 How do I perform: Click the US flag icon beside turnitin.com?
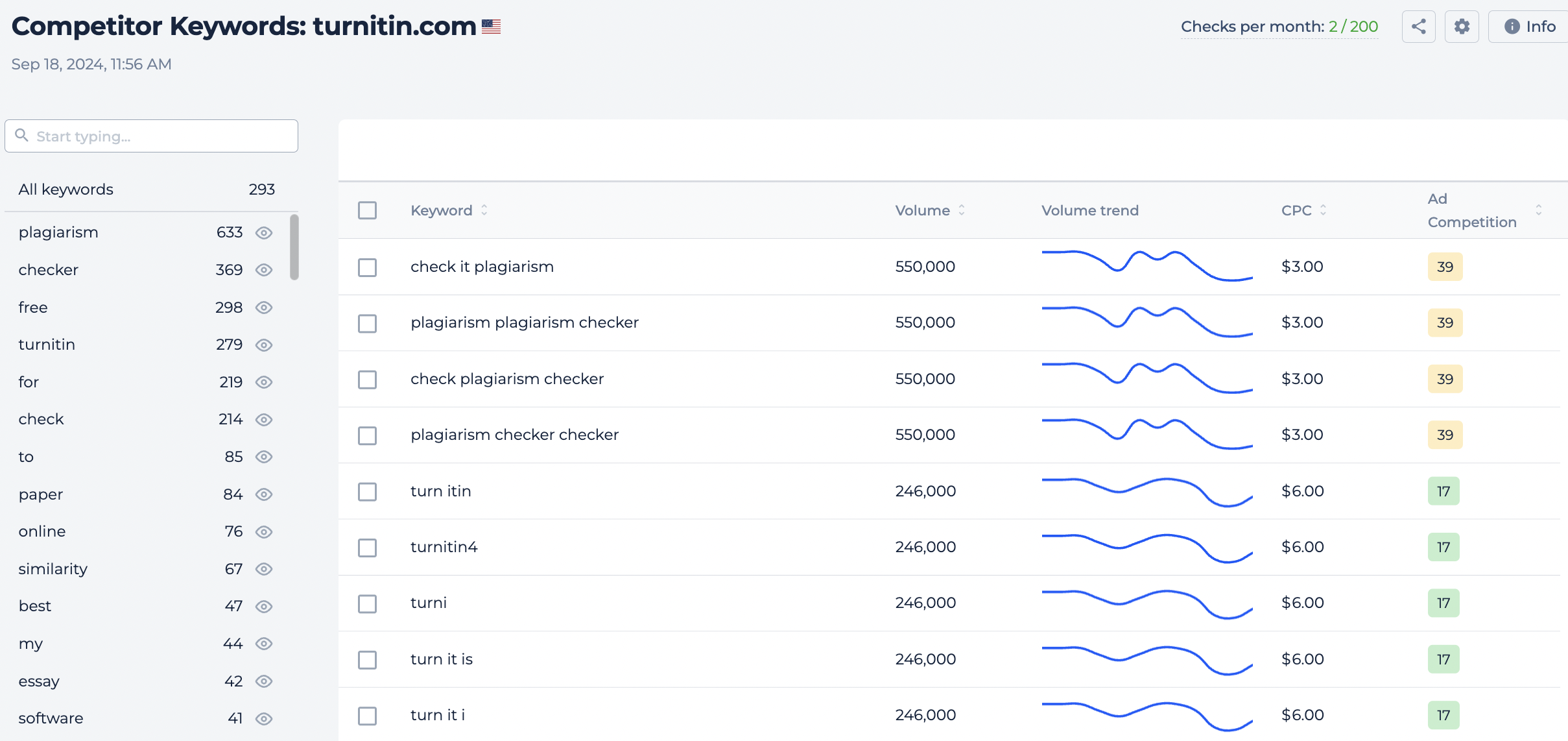pos(491,27)
